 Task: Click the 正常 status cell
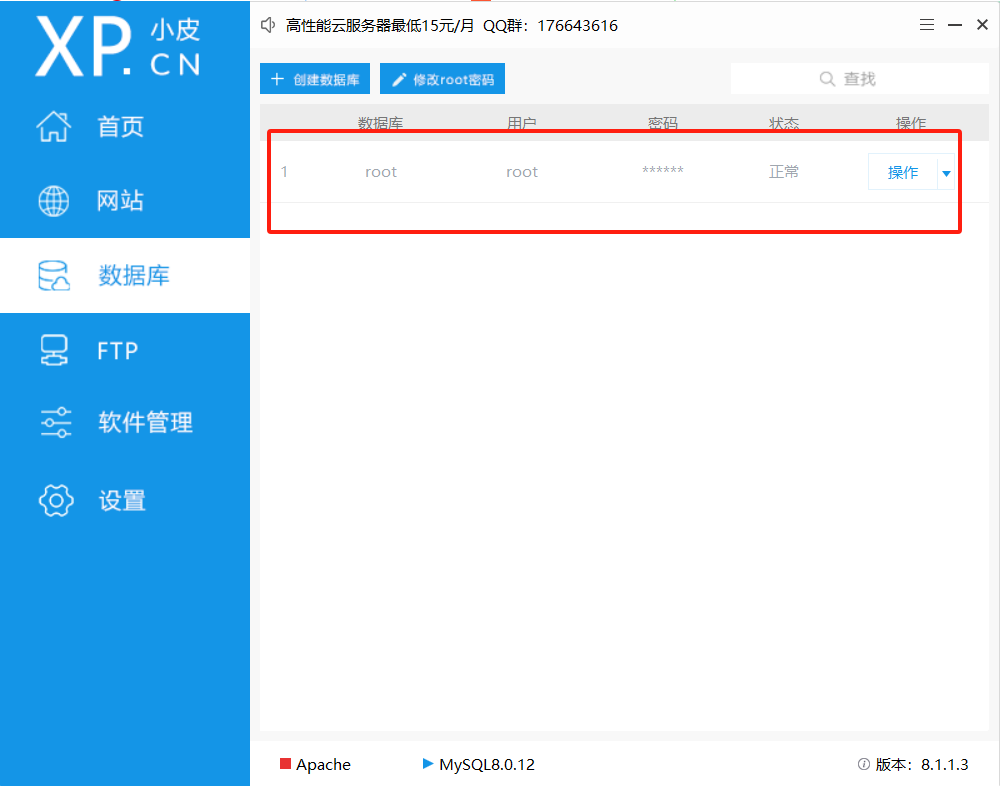click(784, 172)
